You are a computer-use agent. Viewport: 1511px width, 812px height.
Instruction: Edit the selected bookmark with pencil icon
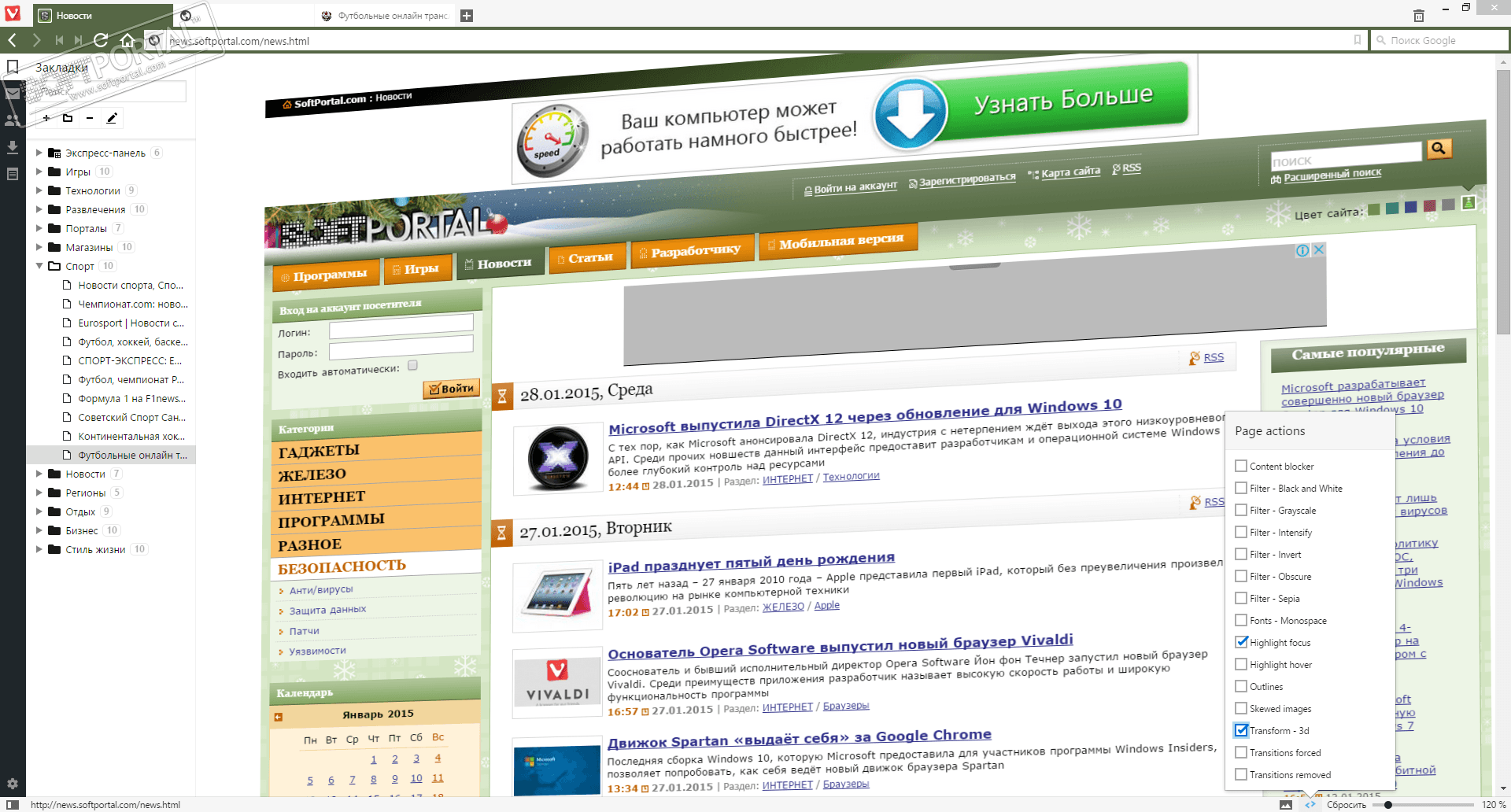click(112, 118)
